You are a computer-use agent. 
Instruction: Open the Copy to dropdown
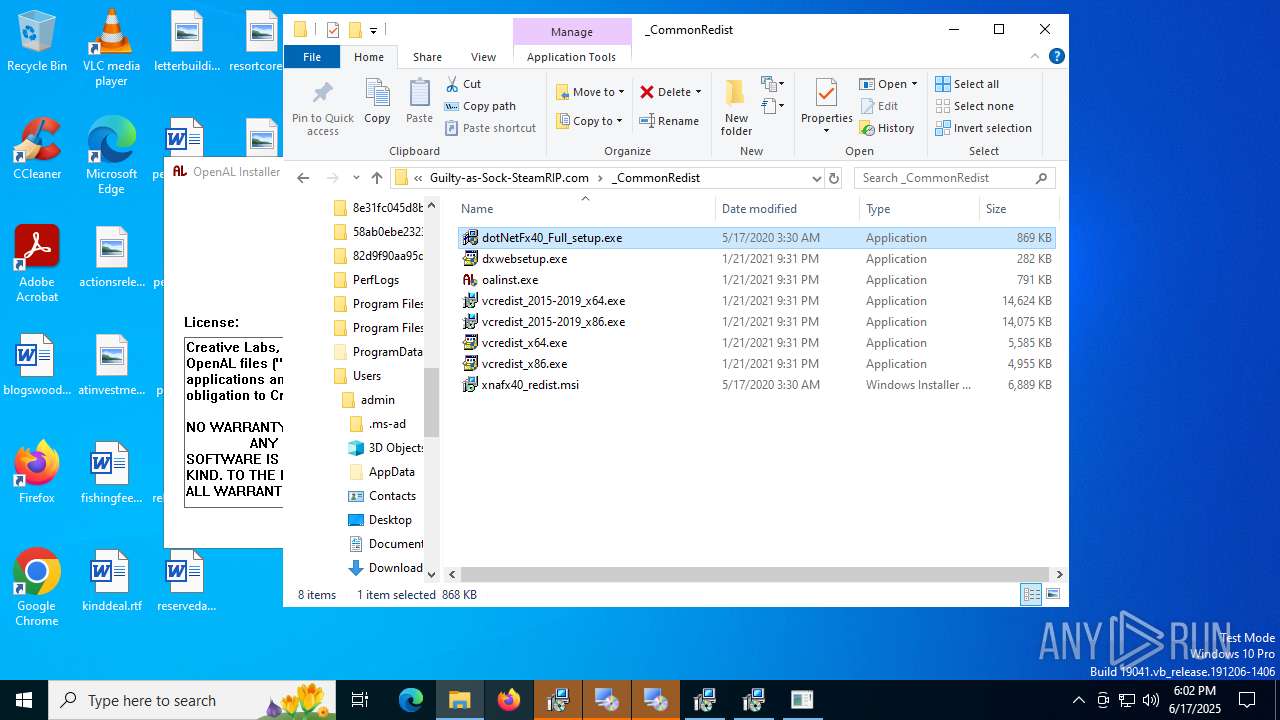tap(590, 121)
